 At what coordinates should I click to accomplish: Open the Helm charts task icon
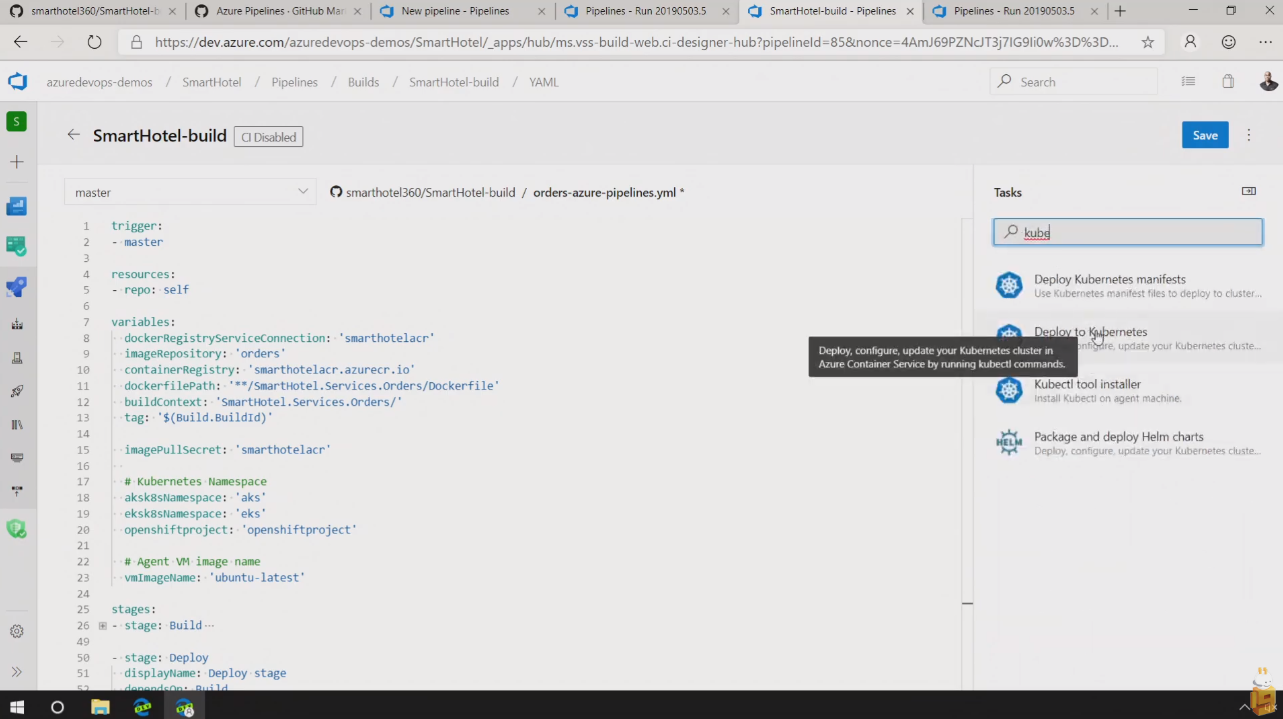(1009, 442)
